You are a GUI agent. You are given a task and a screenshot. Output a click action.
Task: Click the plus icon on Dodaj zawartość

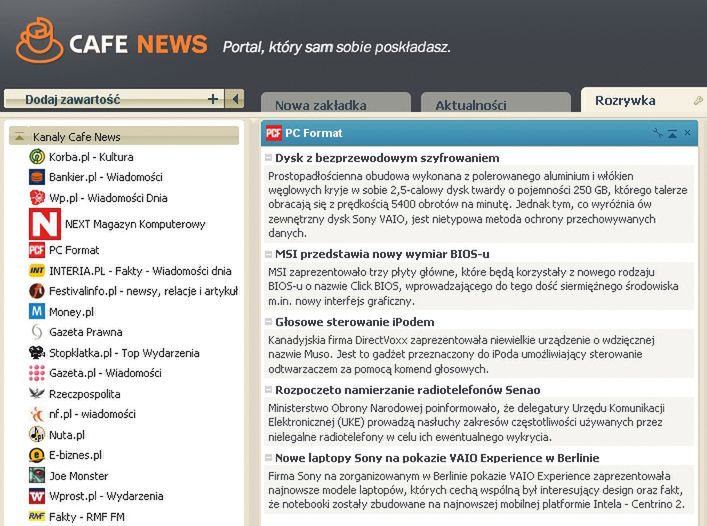click(213, 99)
